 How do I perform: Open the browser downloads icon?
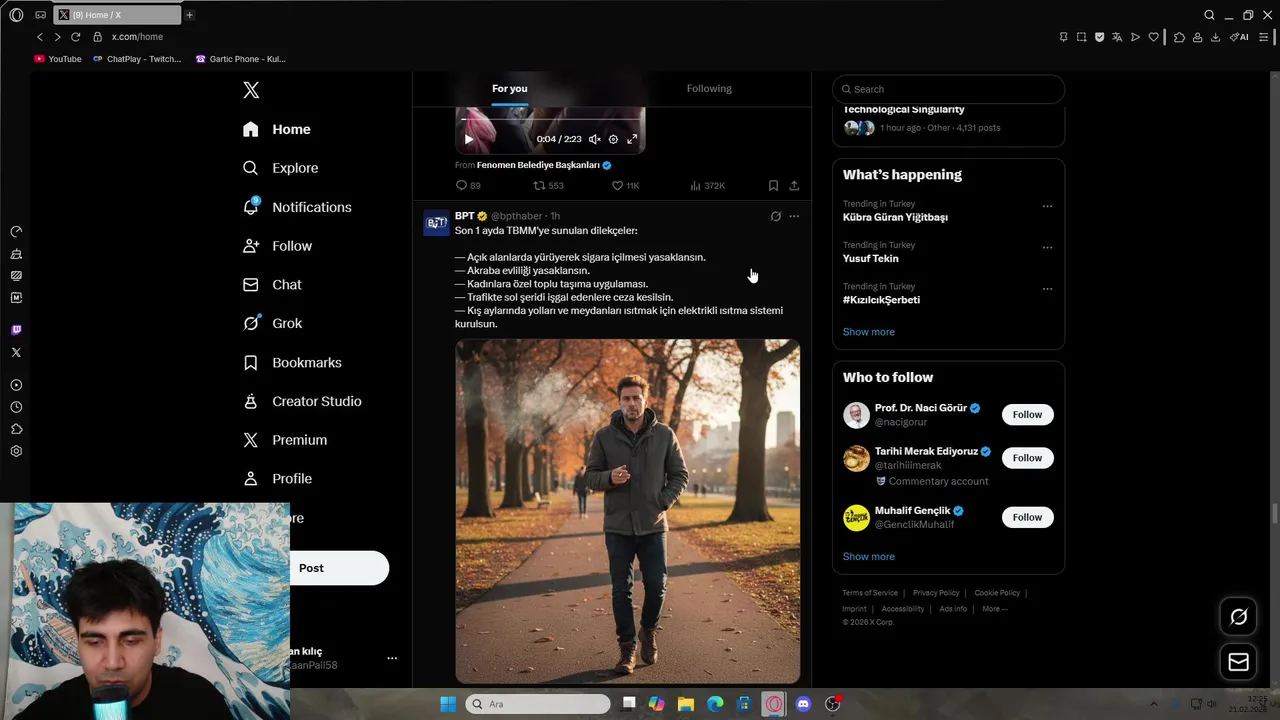pyautogui.click(x=1215, y=37)
